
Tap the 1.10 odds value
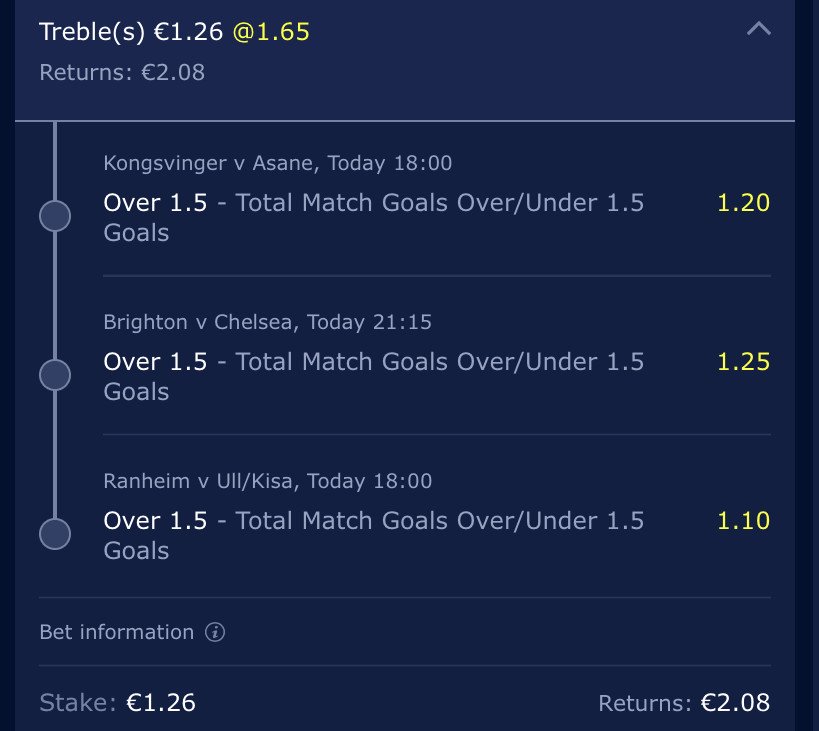click(743, 521)
